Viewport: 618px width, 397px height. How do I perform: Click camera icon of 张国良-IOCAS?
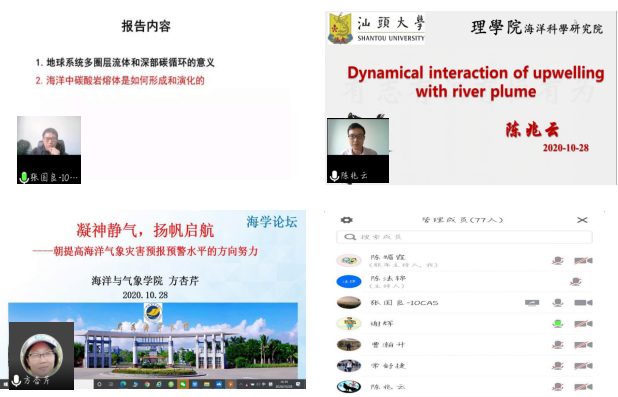click(583, 303)
